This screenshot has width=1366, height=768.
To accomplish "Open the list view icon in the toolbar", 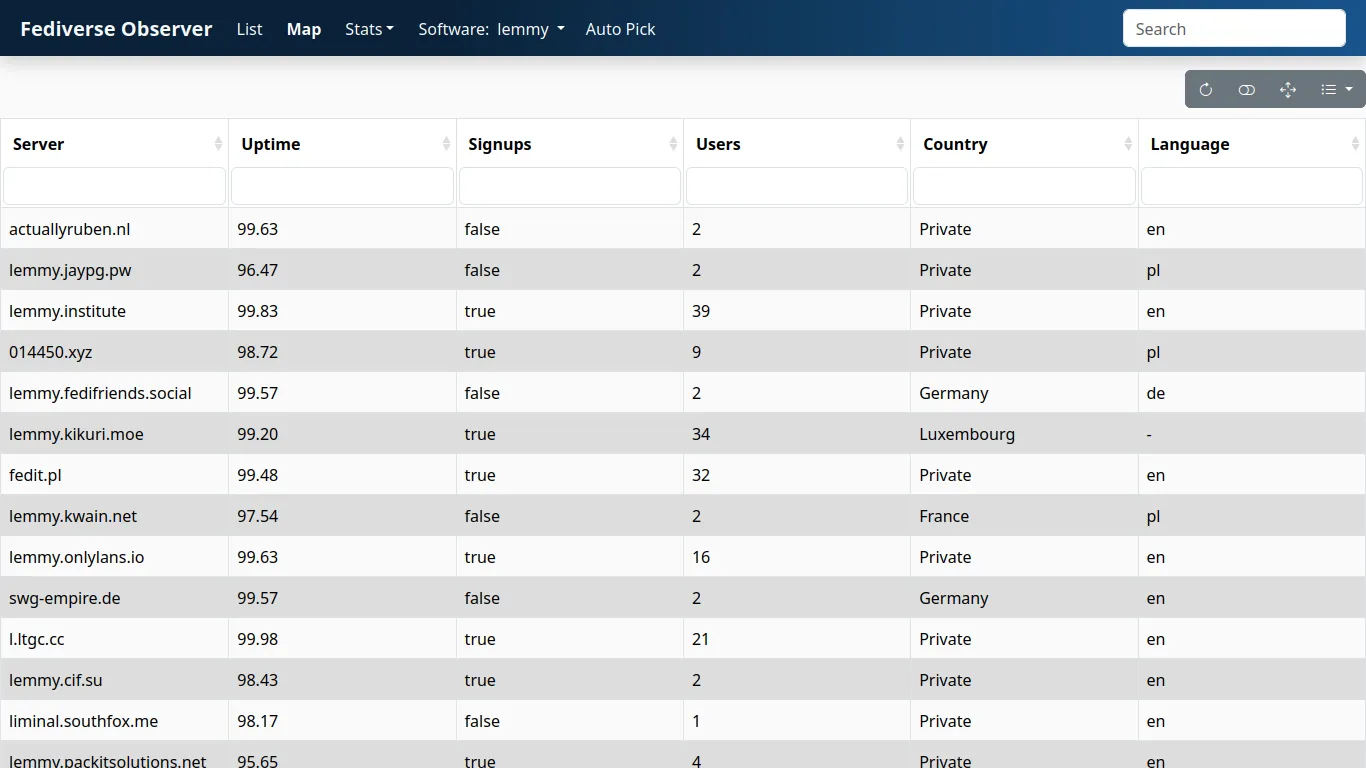I will tap(1327, 90).
